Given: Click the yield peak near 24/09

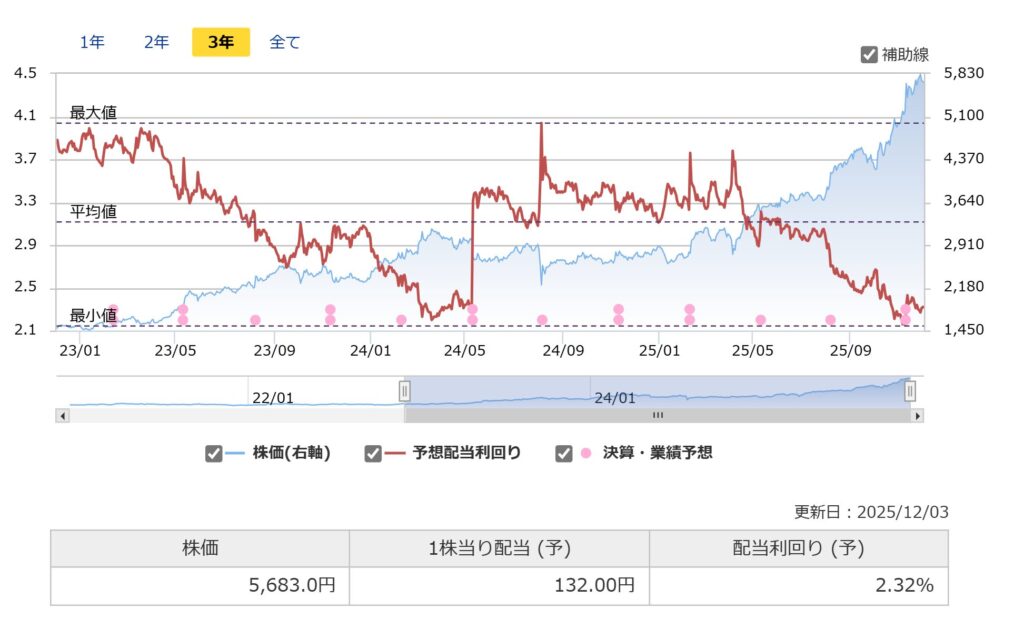Looking at the screenshot, I should [541, 124].
